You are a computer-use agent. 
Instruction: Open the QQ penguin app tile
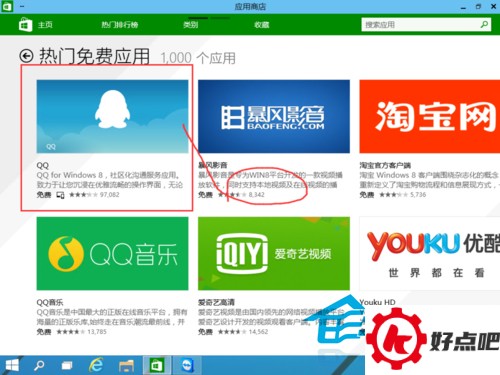[112, 116]
